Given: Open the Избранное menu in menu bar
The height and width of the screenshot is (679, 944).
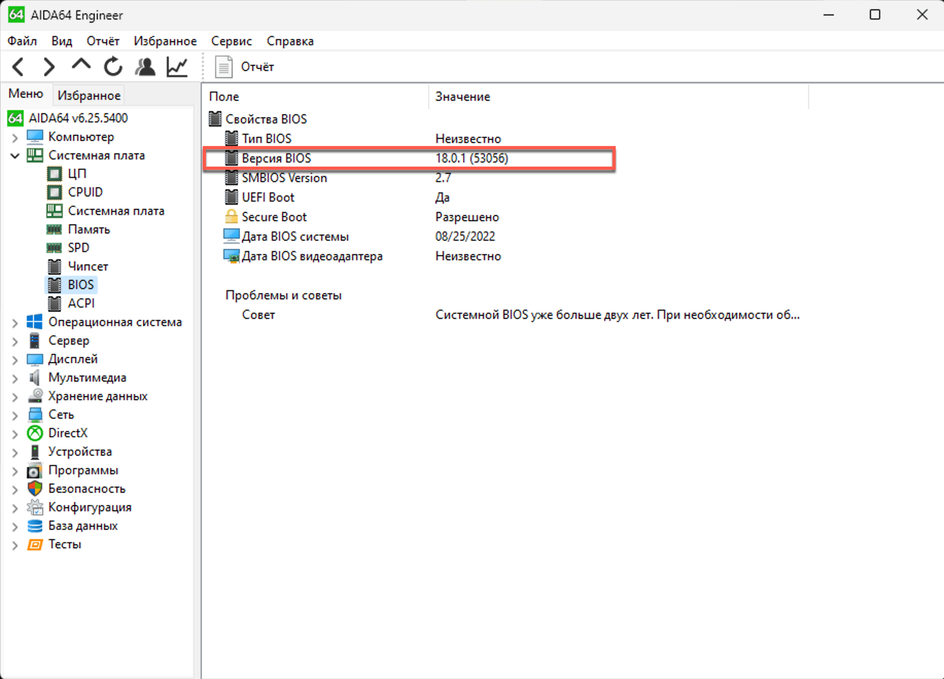Looking at the screenshot, I should [x=165, y=41].
